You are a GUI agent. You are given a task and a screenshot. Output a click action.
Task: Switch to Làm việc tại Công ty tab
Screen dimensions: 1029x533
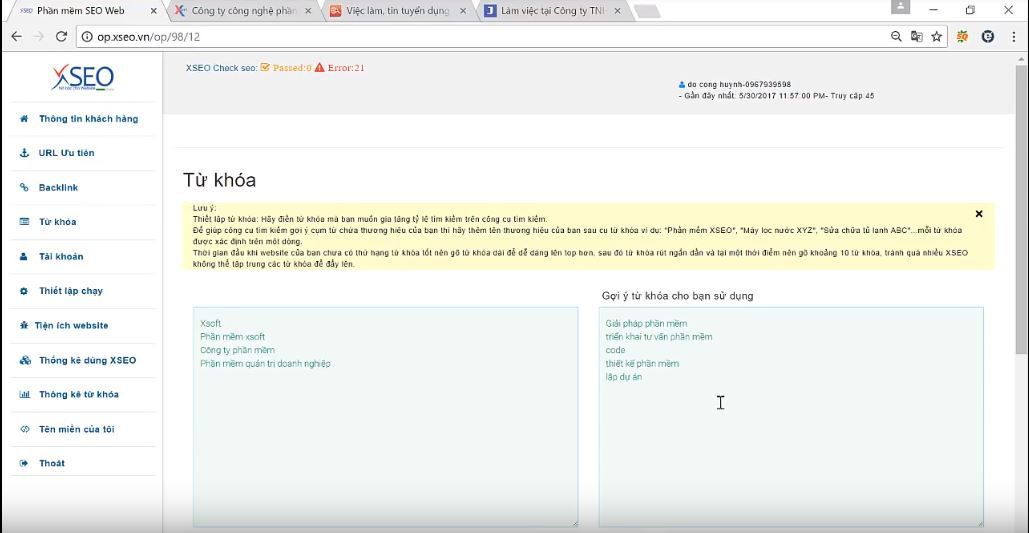[x=553, y=11]
